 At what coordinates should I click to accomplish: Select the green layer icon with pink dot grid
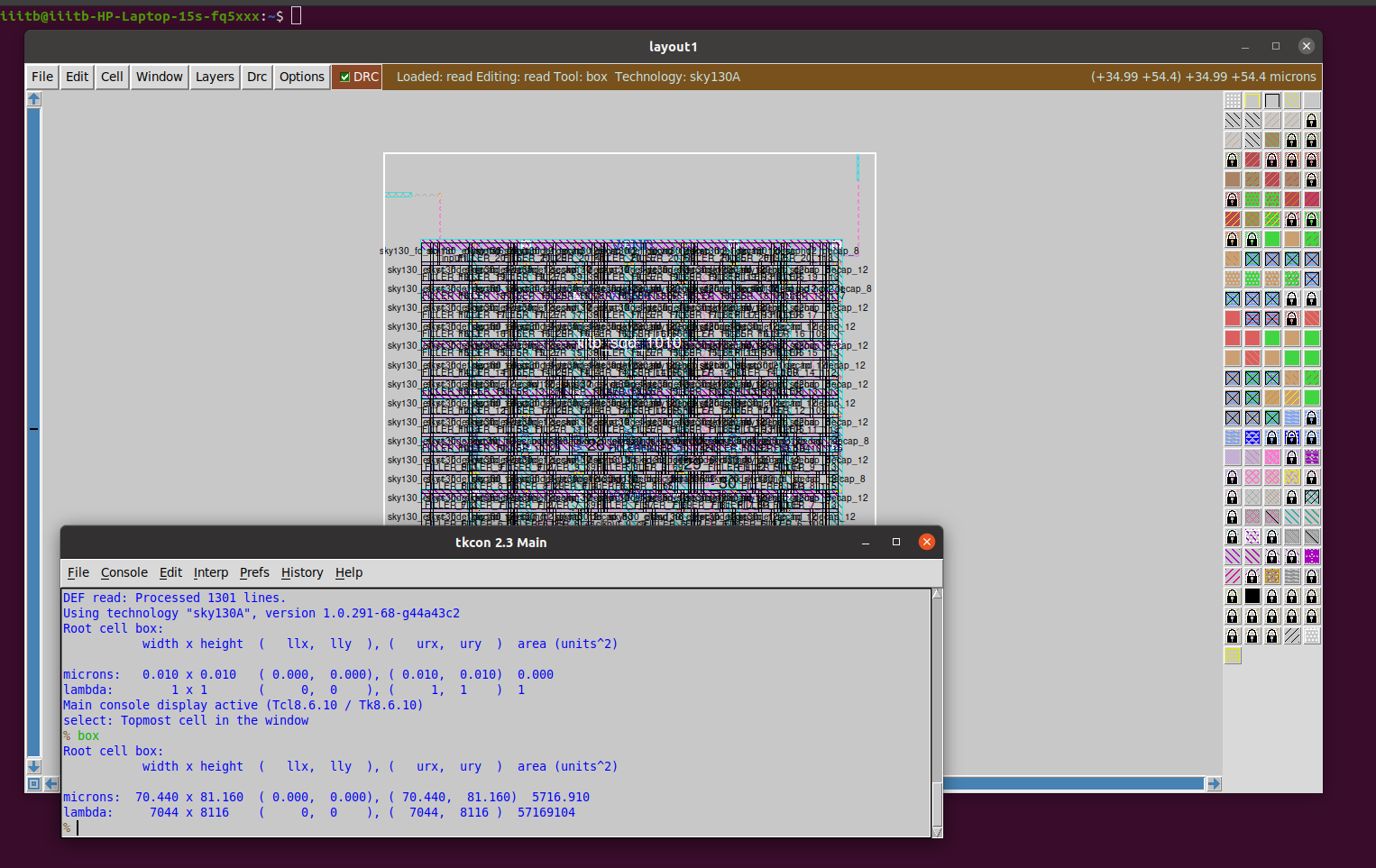pyautogui.click(x=1252, y=199)
